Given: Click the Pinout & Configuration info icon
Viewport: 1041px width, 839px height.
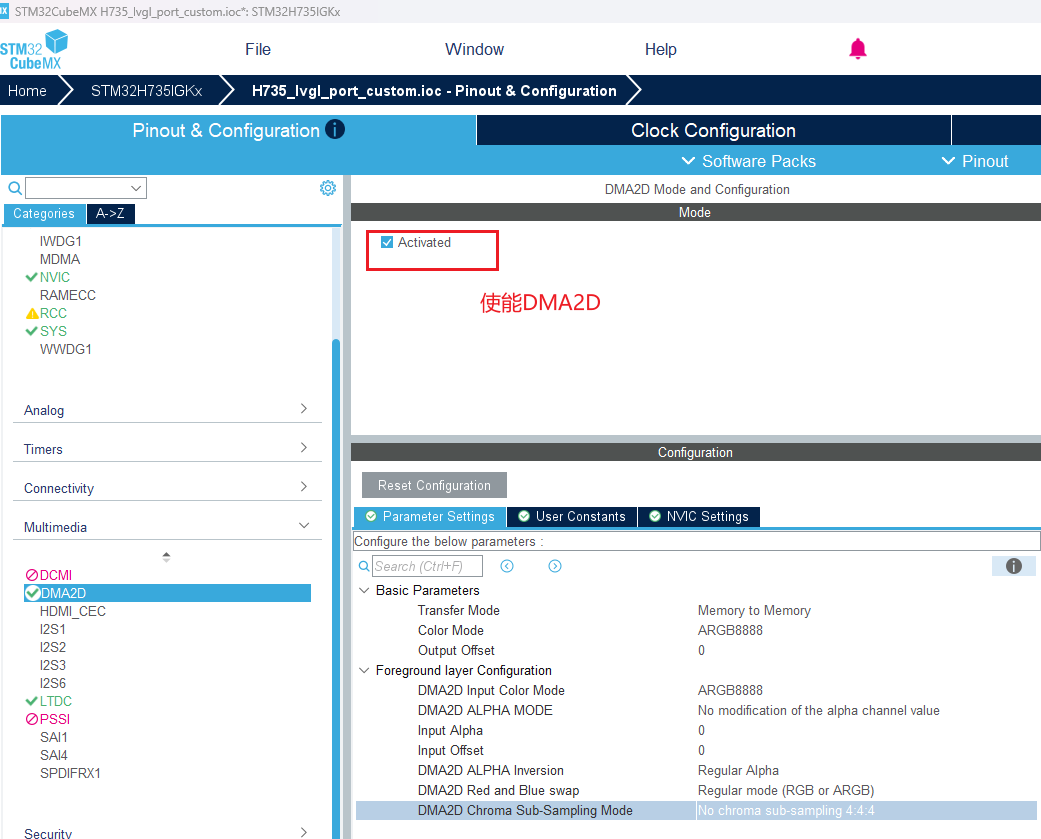Looking at the screenshot, I should click(x=335, y=129).
